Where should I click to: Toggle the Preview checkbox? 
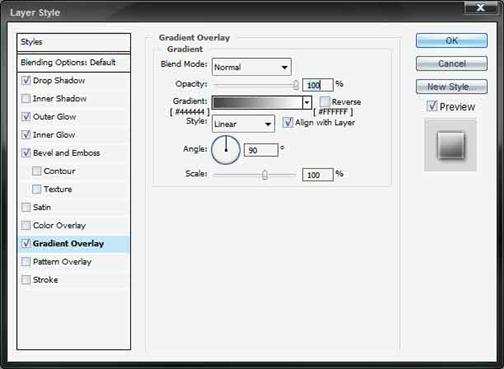click(x=432, y=106)
